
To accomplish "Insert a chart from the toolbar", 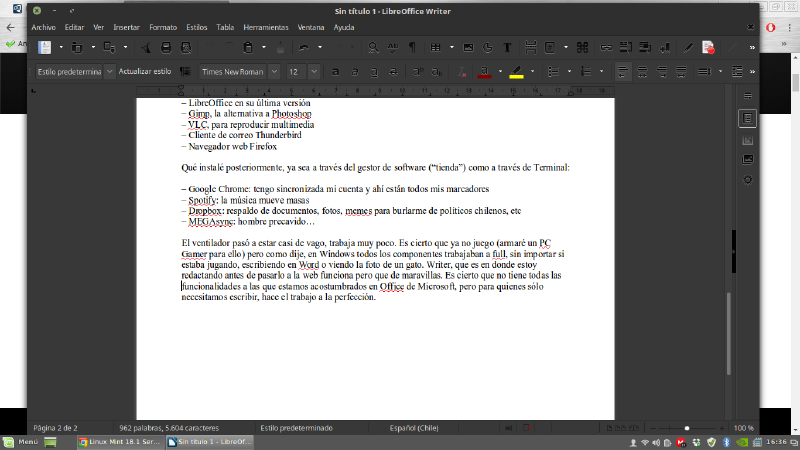I will [x=488, y=47].
